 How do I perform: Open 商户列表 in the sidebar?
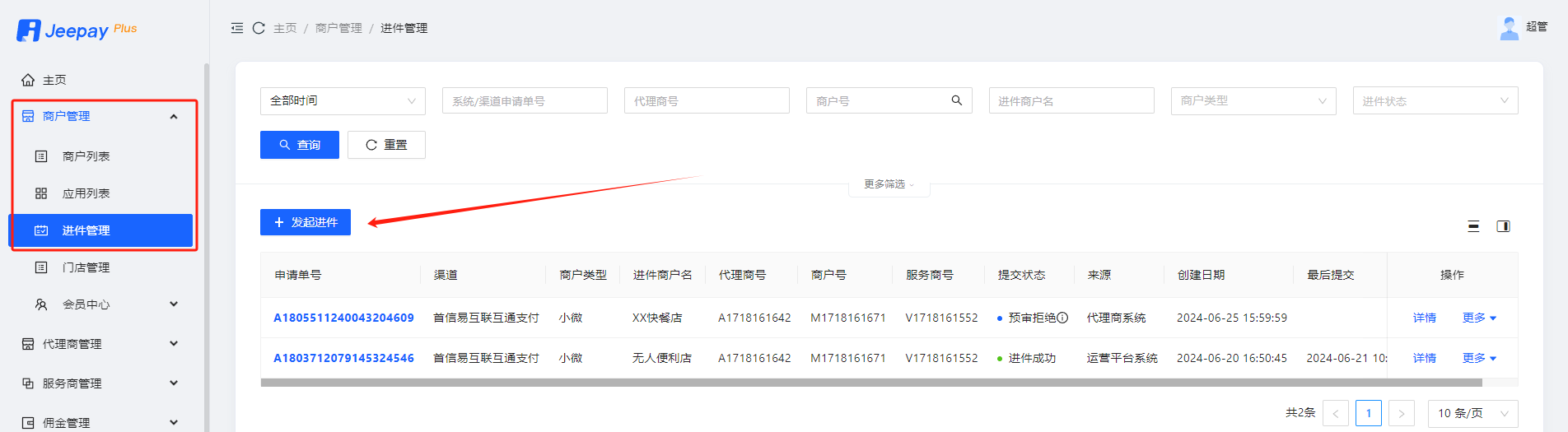(86, 156)
